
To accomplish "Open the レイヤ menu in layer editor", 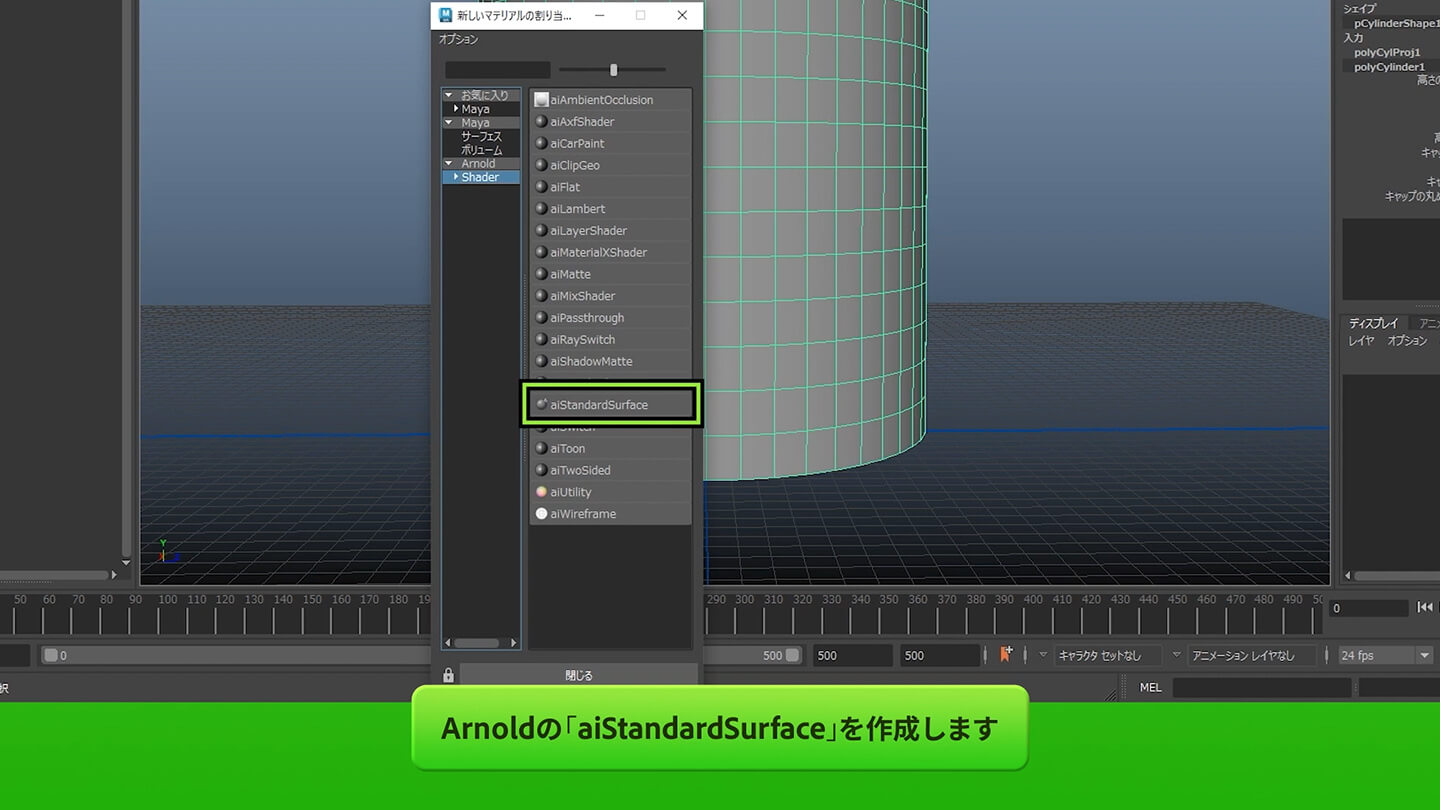I will [1361, 341].
